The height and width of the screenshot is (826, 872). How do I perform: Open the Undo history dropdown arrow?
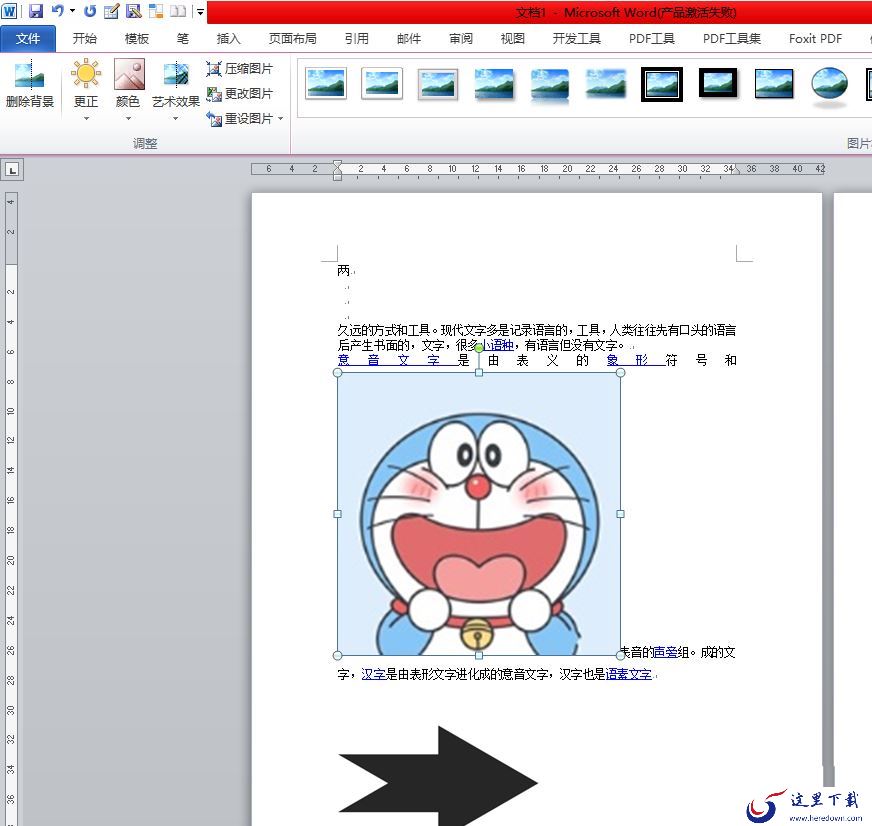(72, 11)
